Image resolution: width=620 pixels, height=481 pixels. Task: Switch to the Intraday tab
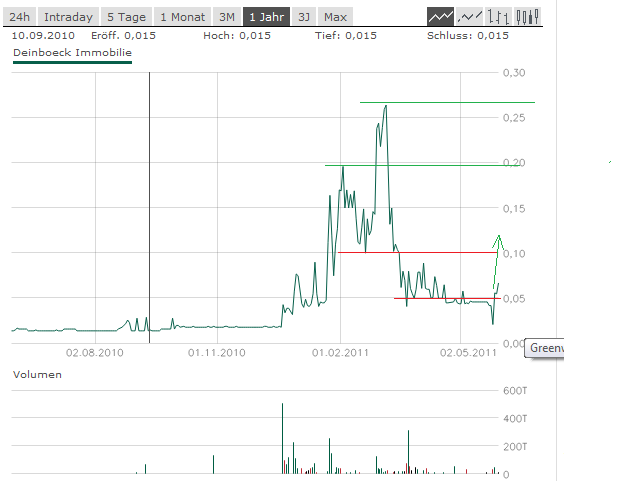click(x=68, y=17)
